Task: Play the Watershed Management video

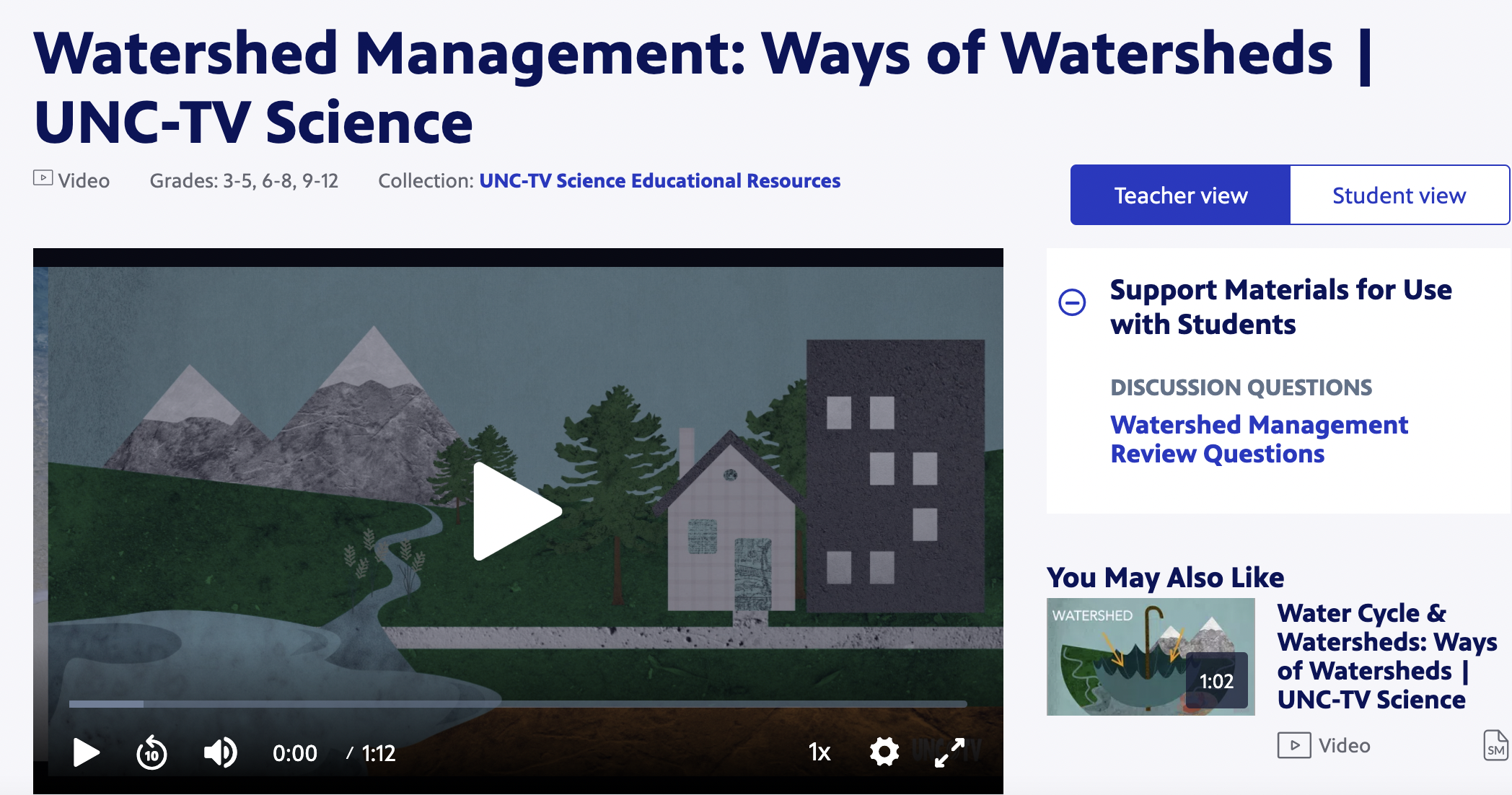Action: (x=88, y=752)
